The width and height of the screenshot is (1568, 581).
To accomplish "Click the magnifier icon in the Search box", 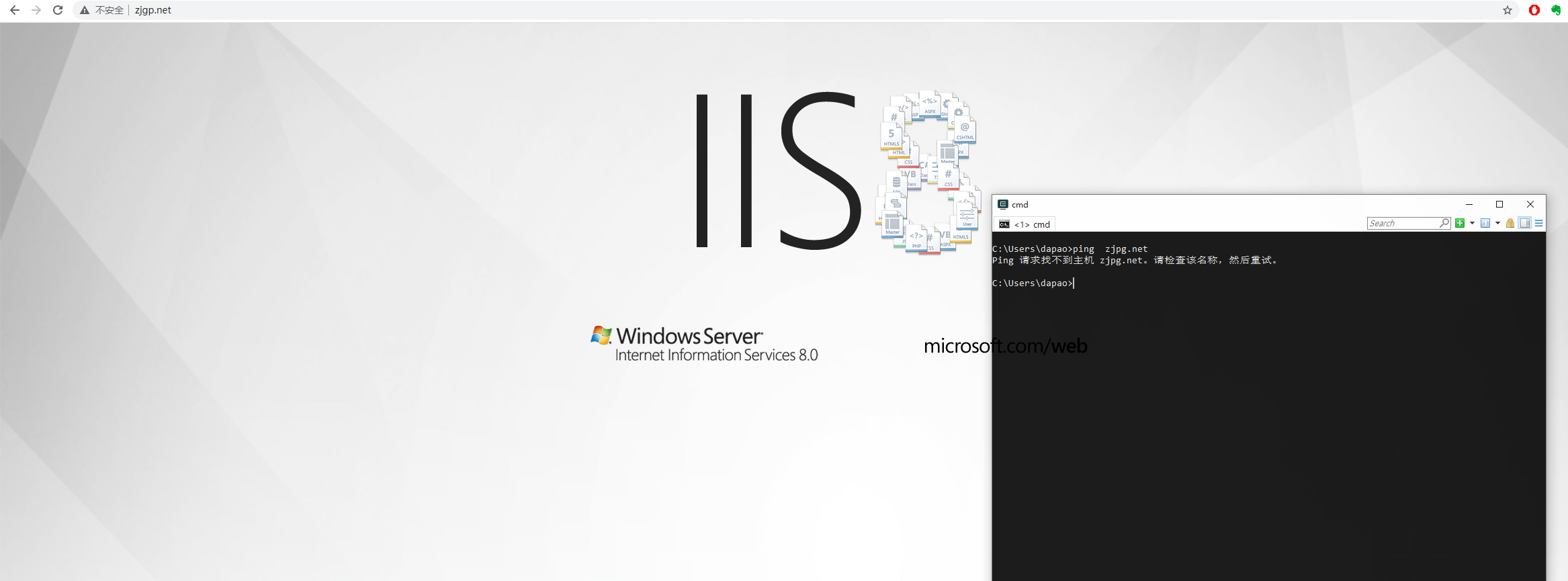I will pyautogui.click(x=1444, y=223).
